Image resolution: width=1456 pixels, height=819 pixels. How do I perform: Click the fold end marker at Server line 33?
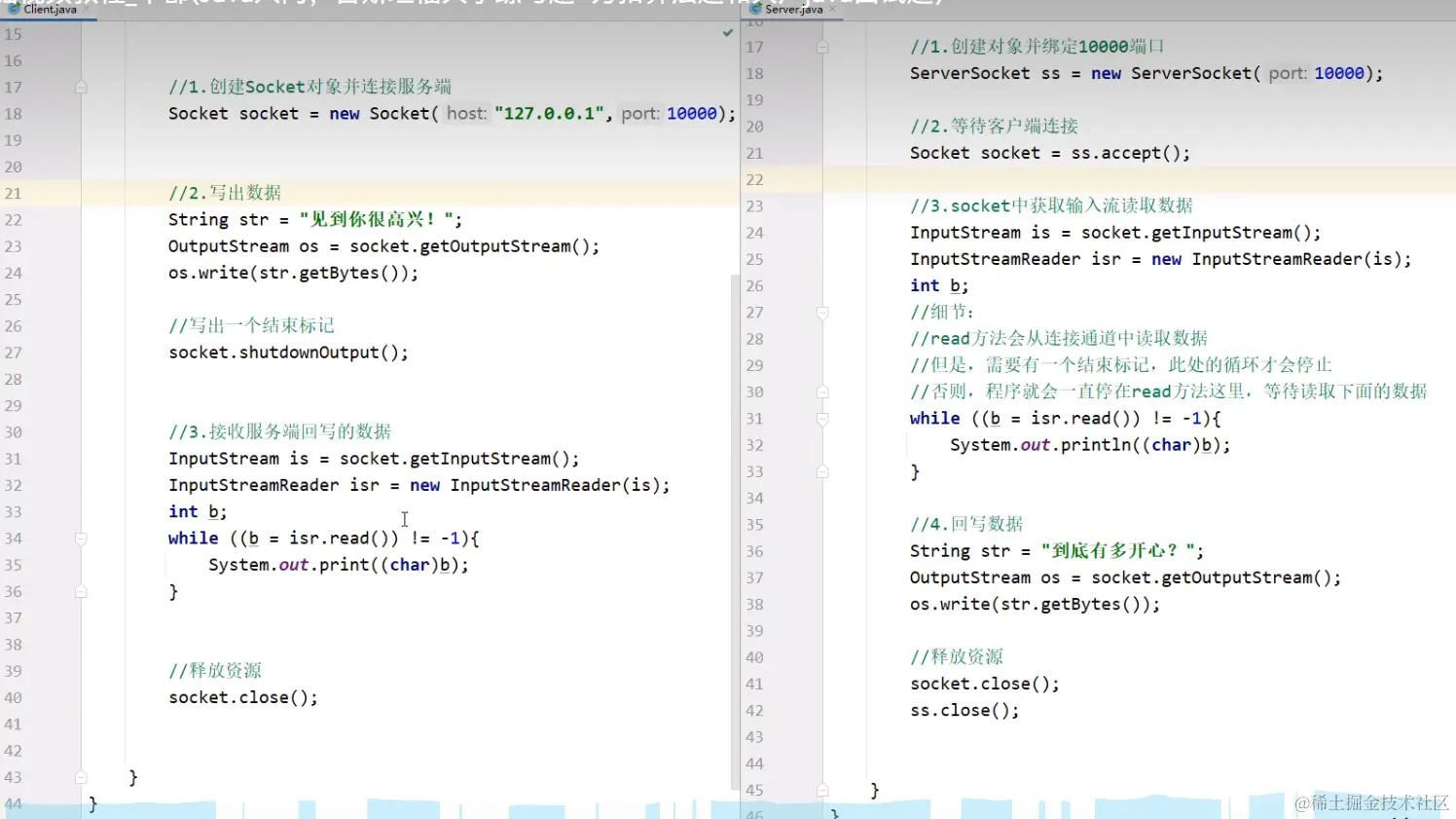(x=822, y=471)
